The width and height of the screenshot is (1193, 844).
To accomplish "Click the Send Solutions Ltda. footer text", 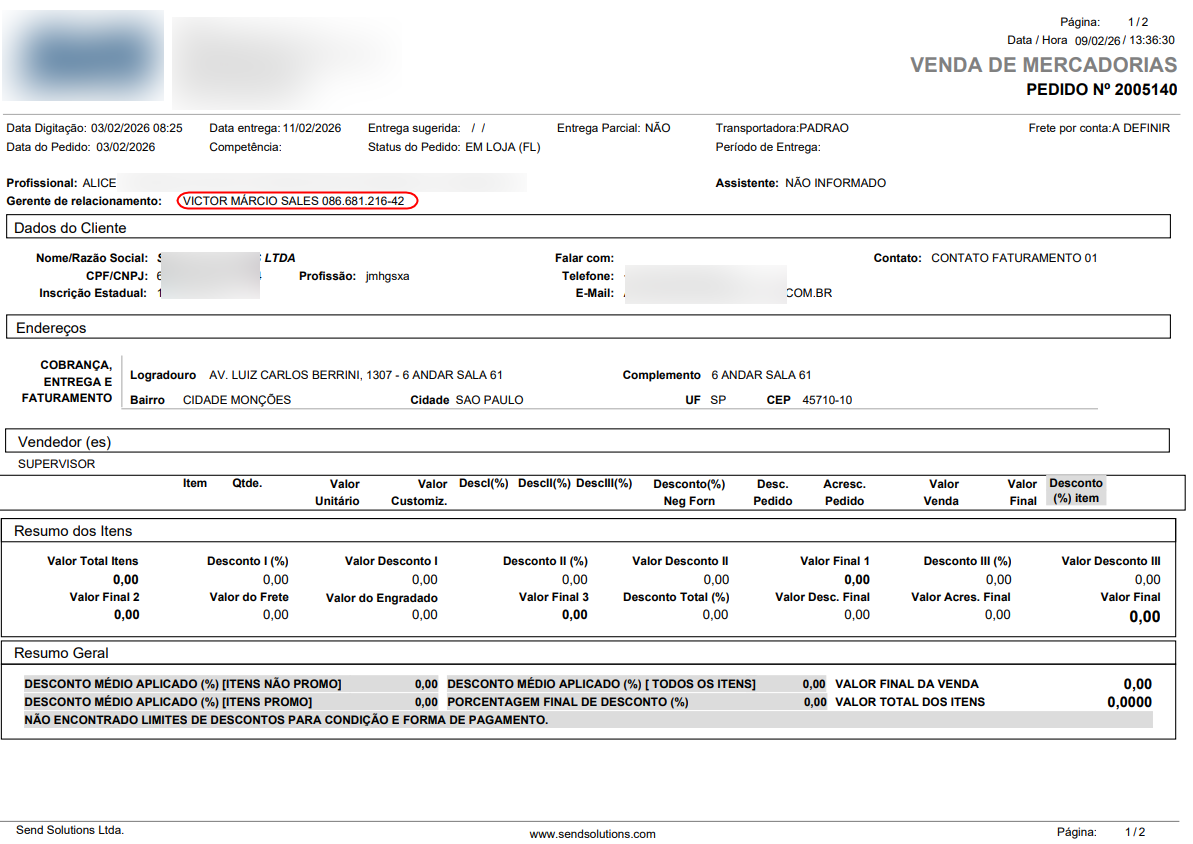I will coord(70,830).
